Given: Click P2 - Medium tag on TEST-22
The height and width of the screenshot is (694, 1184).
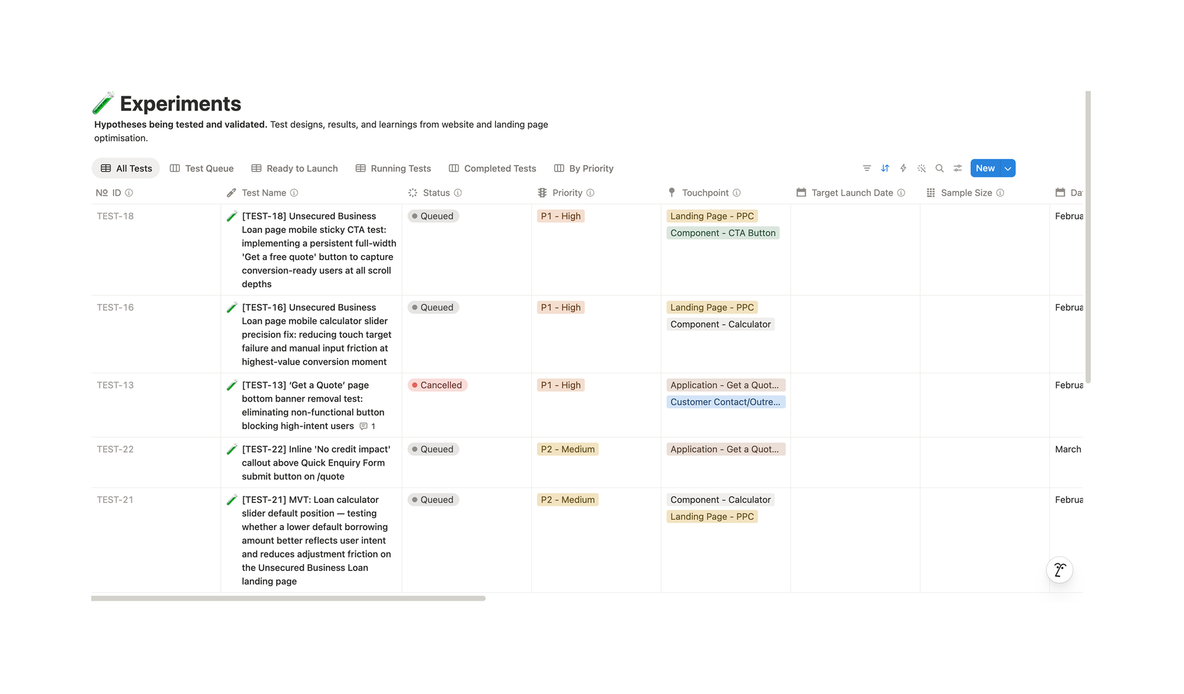Looking at the screenshot, I should coord(568,449).
